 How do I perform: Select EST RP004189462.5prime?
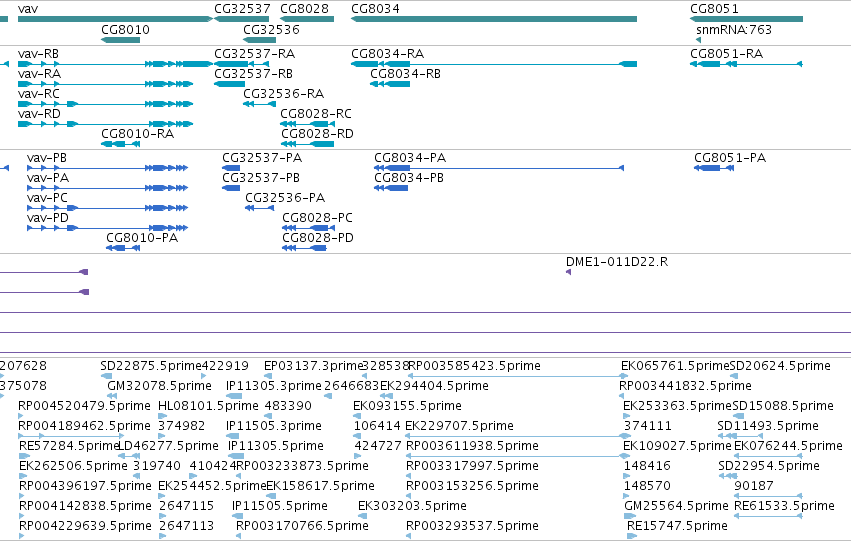click(84, 427)
